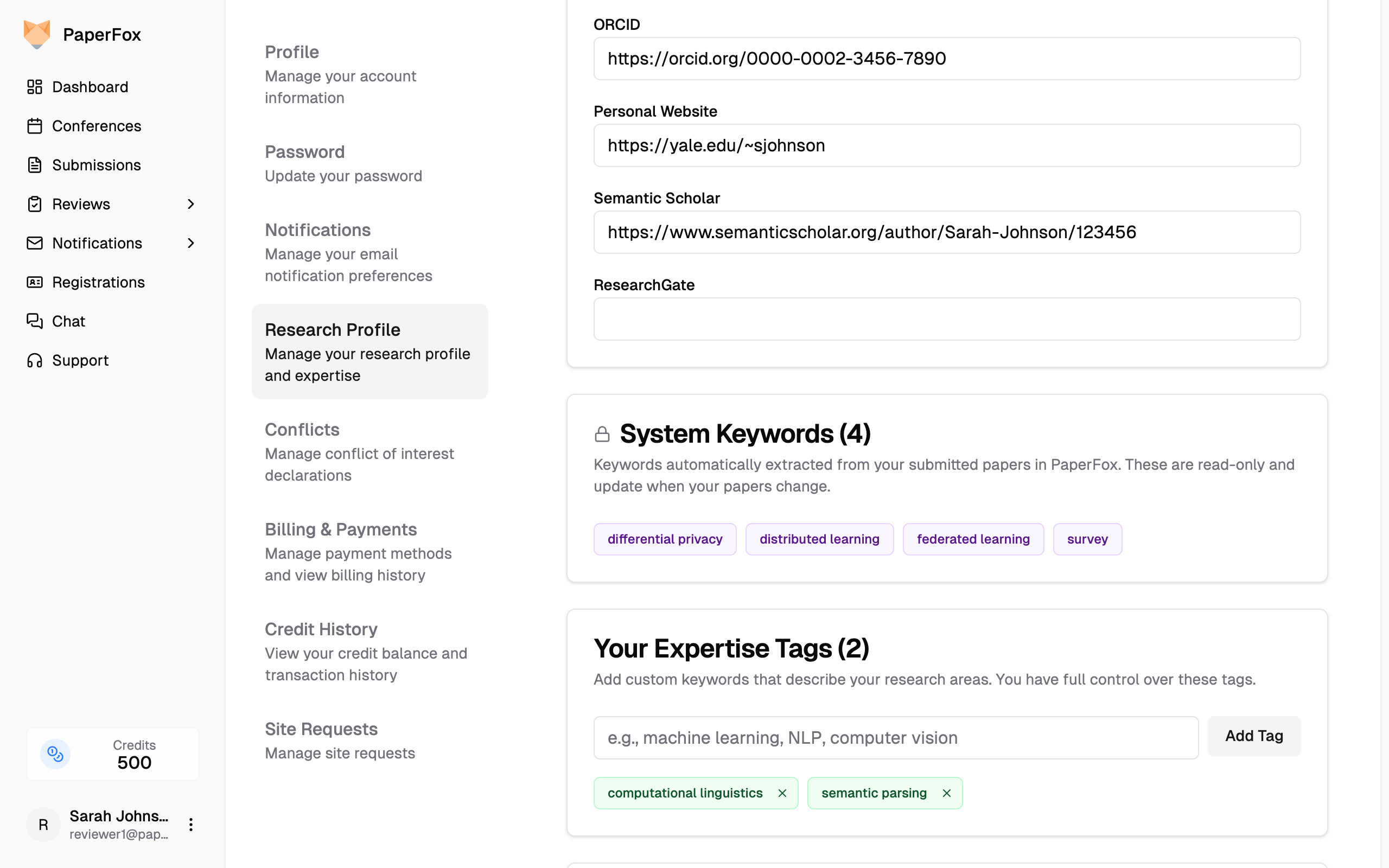Open Dashboard from the sidebar
This screenshot has height=868, width=1389.
90,87
